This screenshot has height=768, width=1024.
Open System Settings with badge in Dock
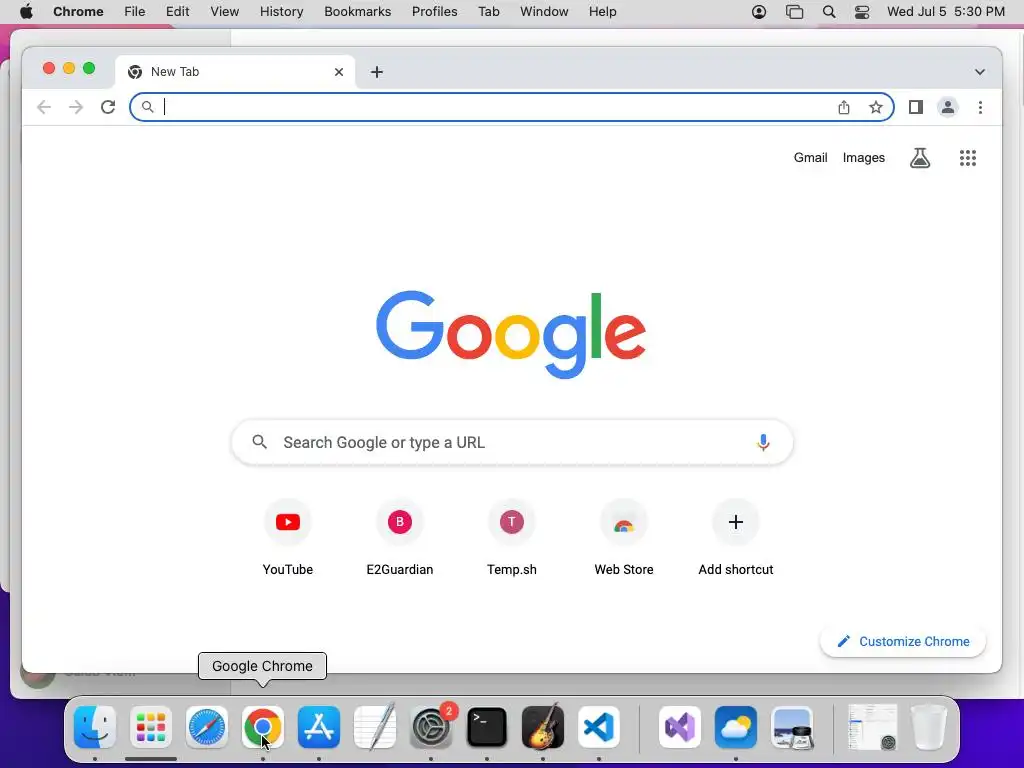431,727
